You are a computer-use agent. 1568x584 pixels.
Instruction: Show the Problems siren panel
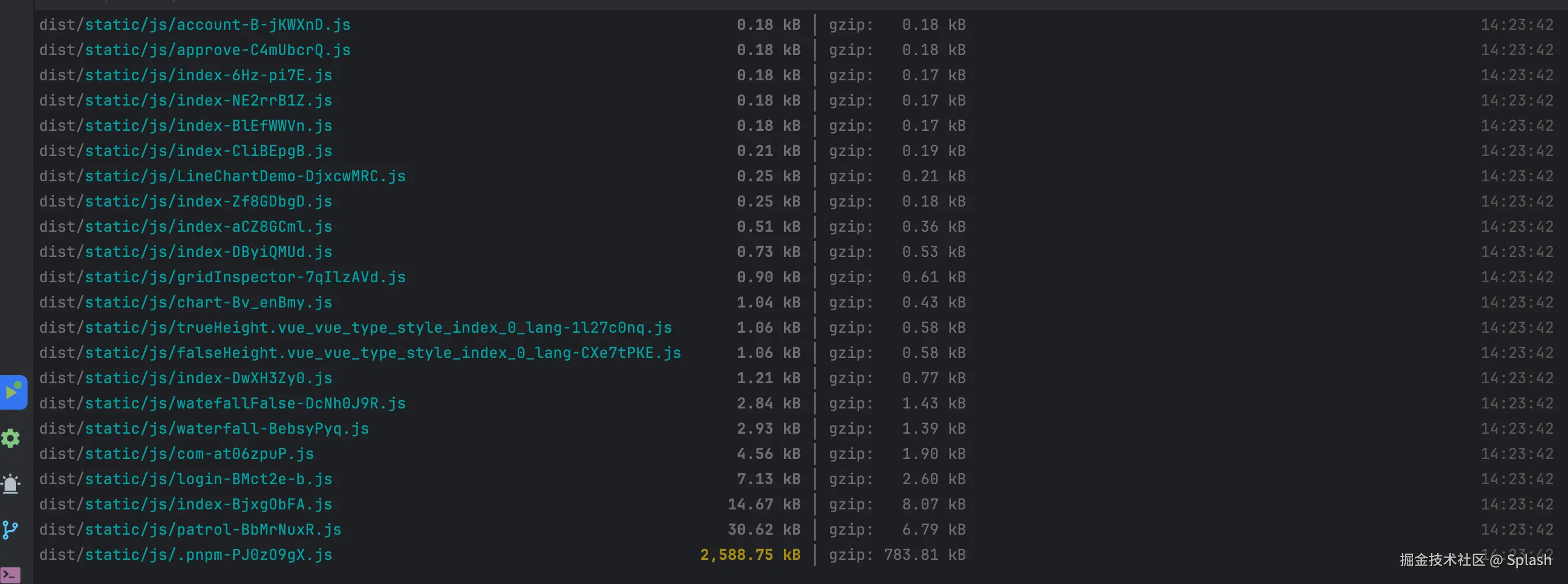(11, 484)
